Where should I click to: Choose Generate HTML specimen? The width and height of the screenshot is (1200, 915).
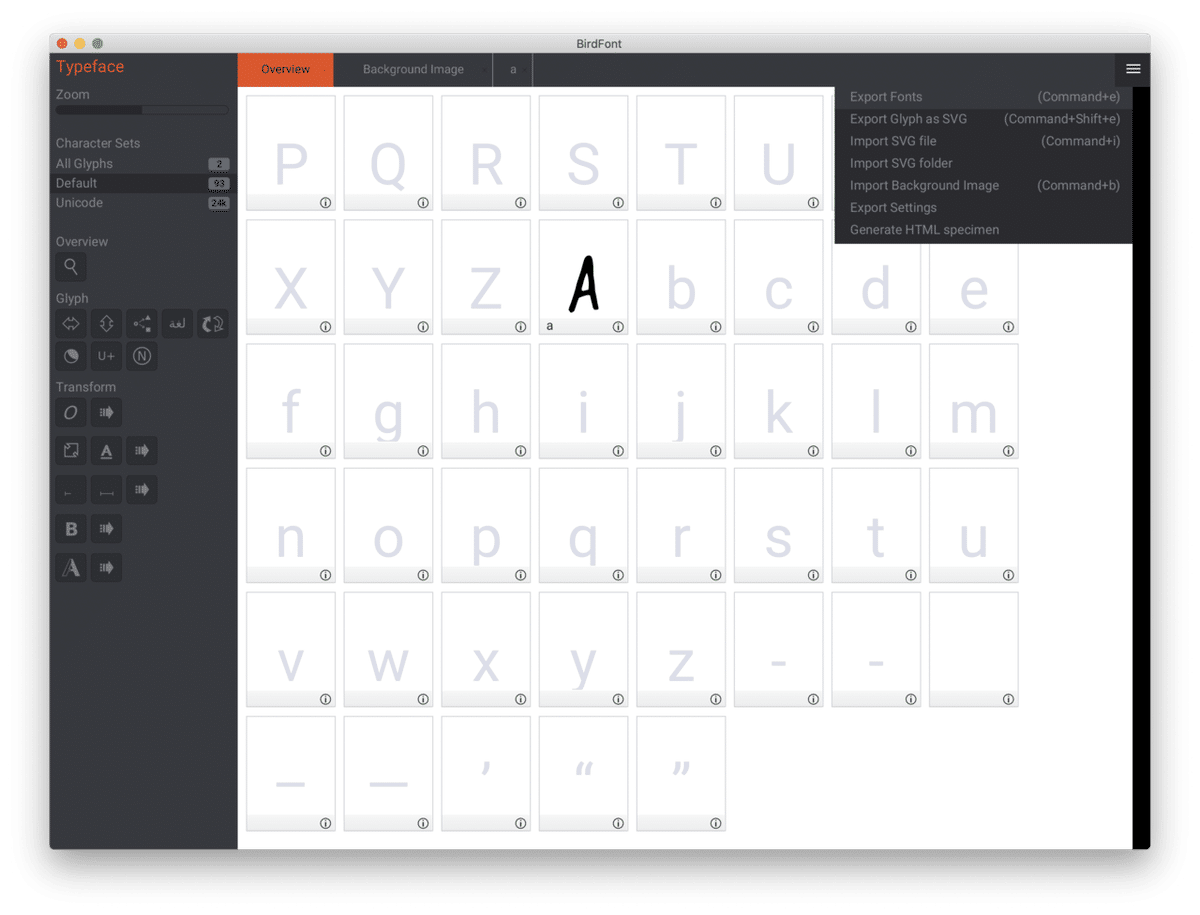tap(984, 229)
